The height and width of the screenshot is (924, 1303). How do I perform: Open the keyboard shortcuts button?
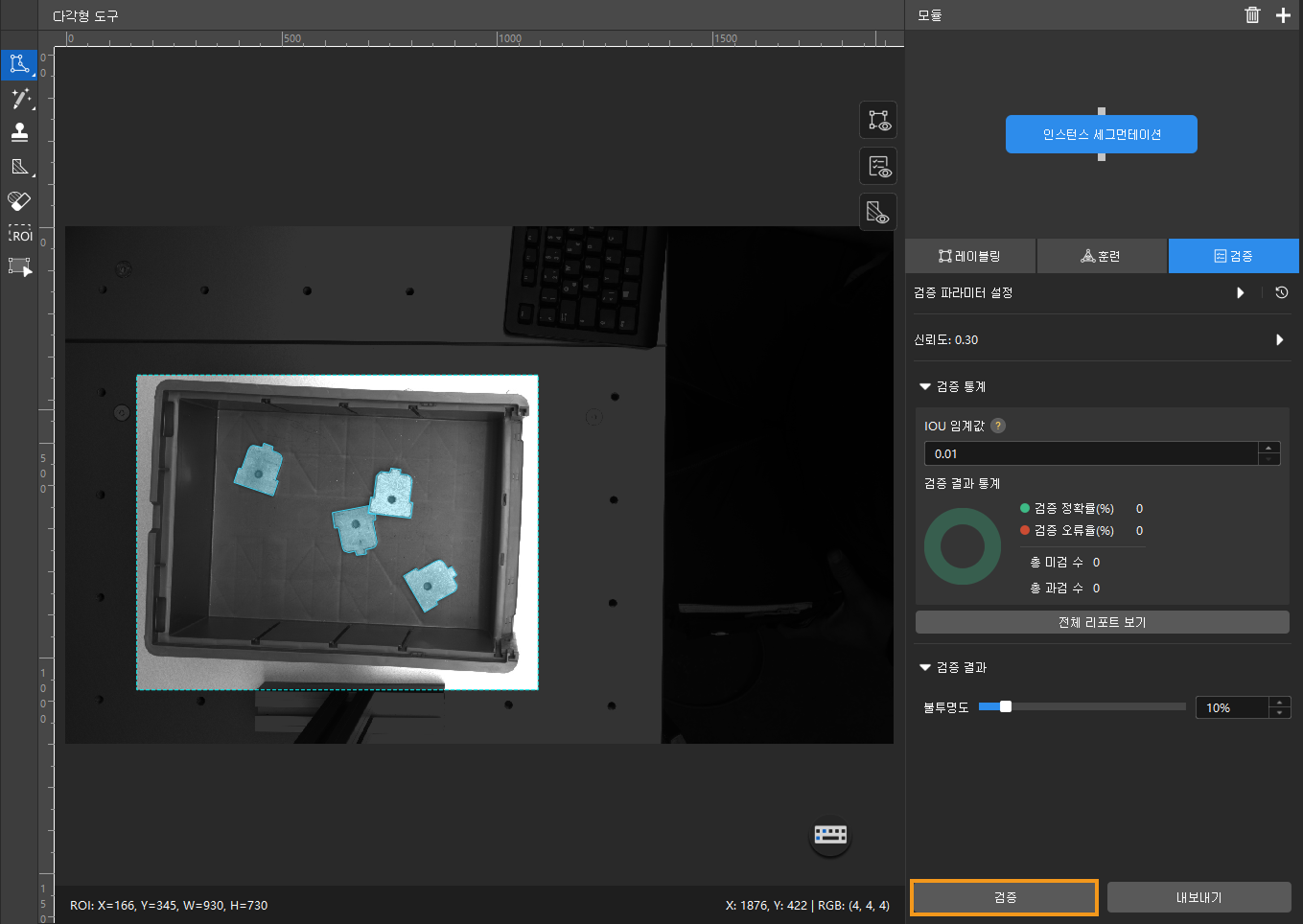coord(830,835)
